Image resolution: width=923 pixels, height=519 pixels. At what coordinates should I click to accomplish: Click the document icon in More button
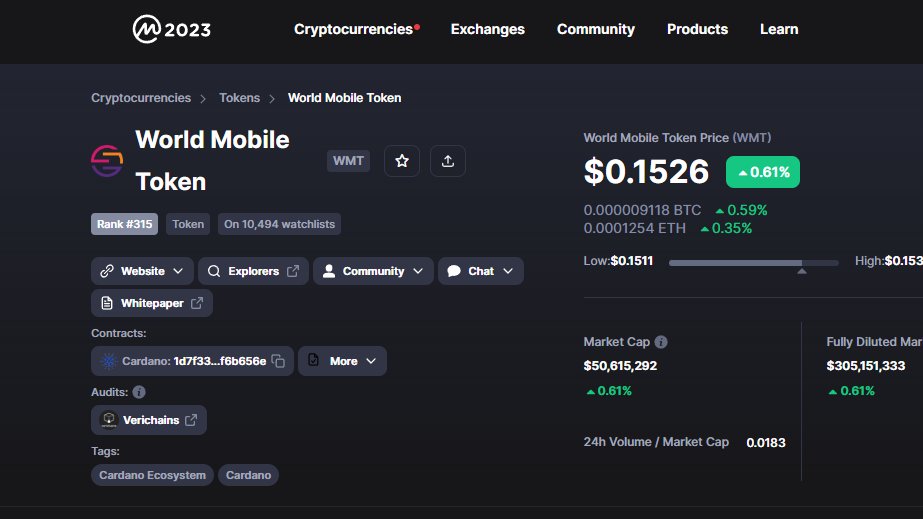point(313,360)
